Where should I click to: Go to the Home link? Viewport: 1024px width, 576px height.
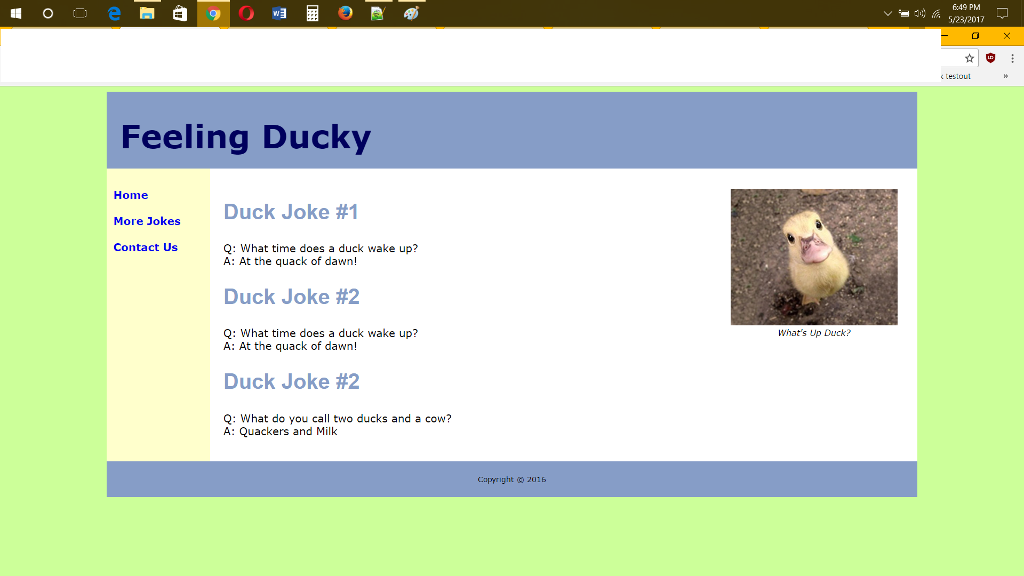[x=130, y=195]
